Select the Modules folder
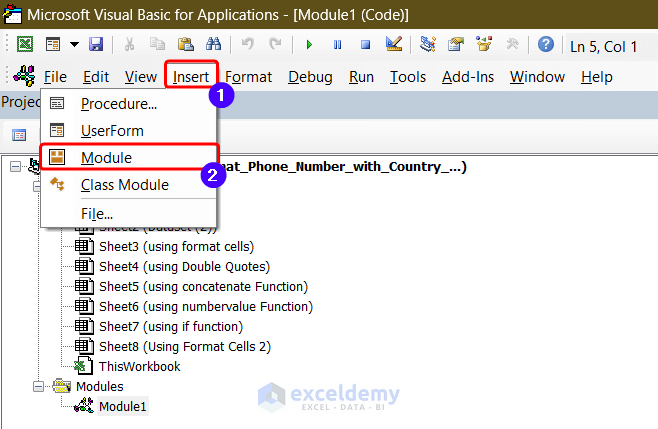Viewport: 658px width, 429px height. point(99,387)
